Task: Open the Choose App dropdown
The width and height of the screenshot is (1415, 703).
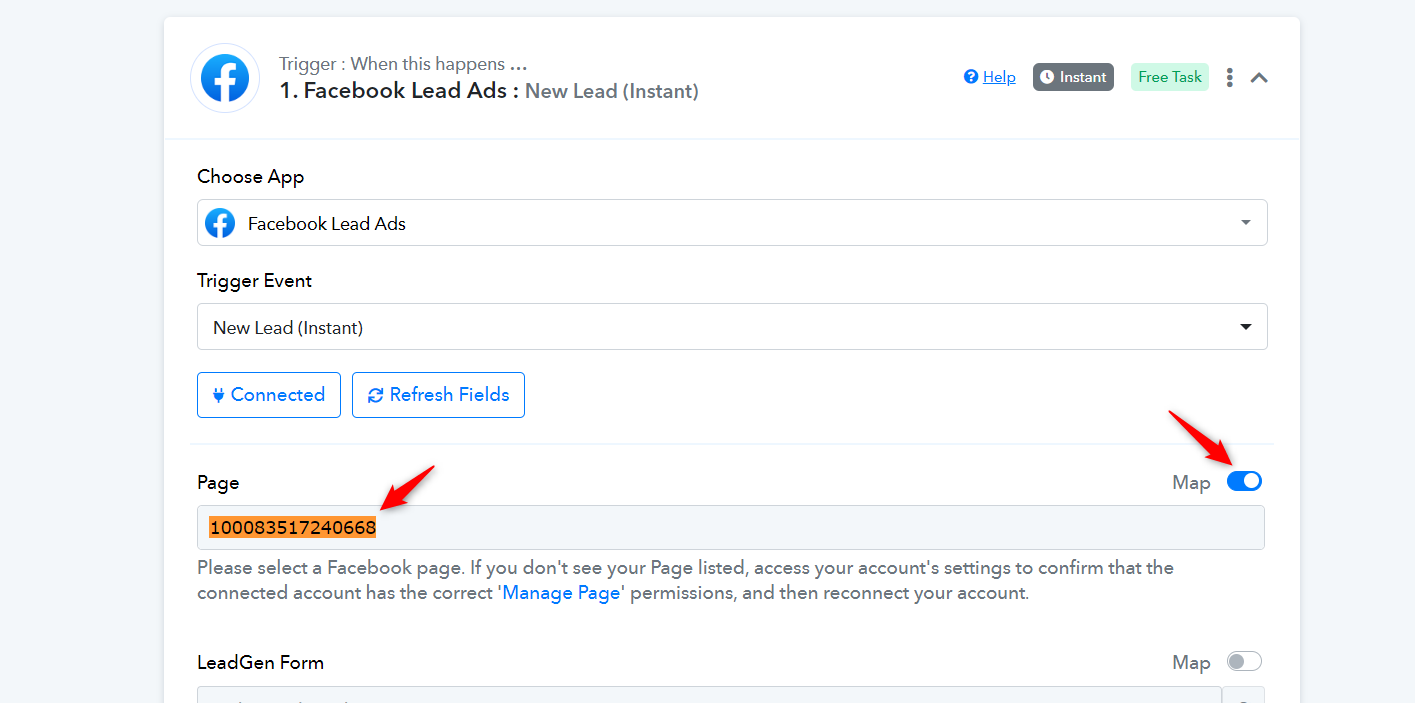Action: (x=732, y=223)
